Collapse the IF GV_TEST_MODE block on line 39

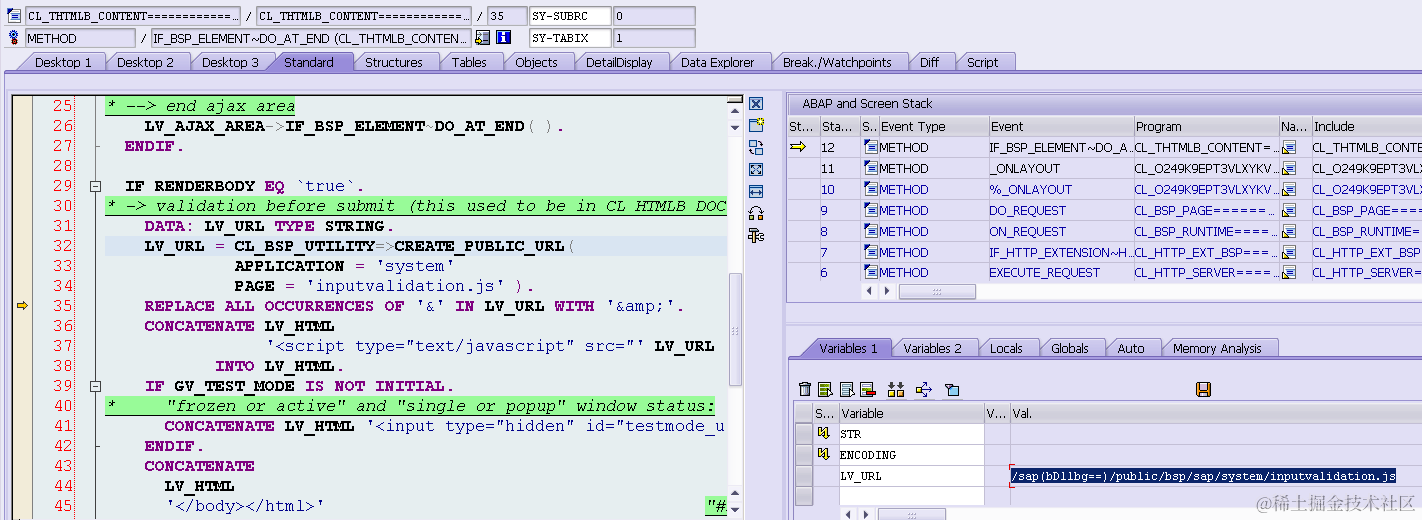click(95, 386)
